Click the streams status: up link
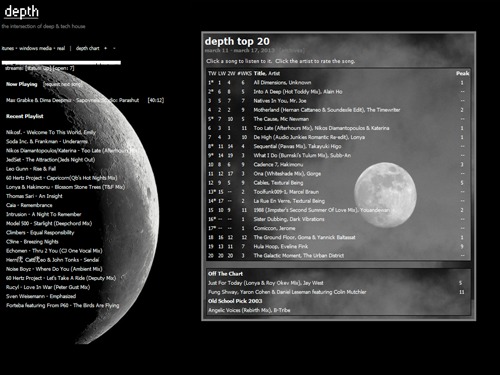The image size is (500, 375). pos(38,68)
